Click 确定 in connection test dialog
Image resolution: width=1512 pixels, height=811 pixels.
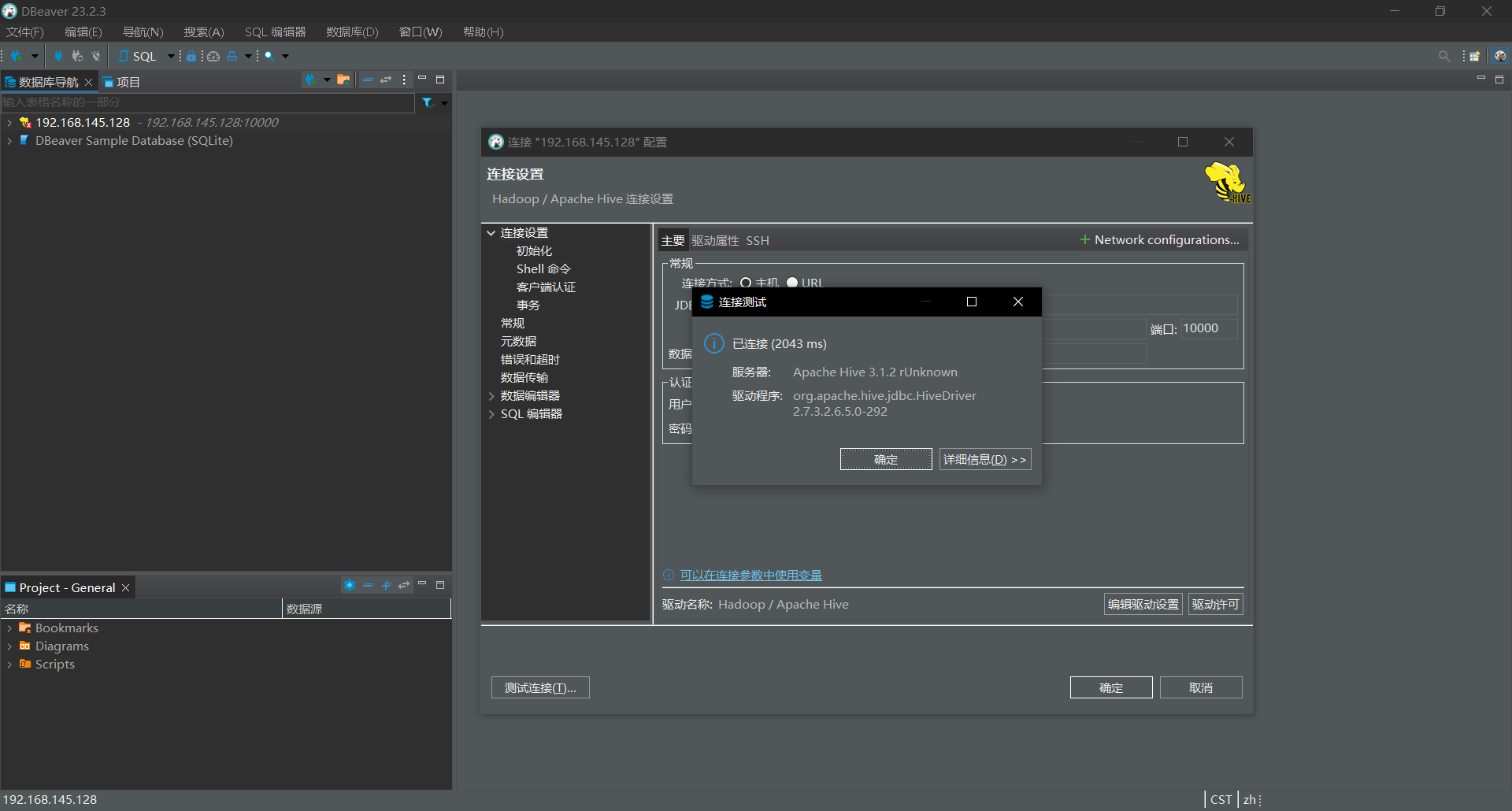pos(886,460)
